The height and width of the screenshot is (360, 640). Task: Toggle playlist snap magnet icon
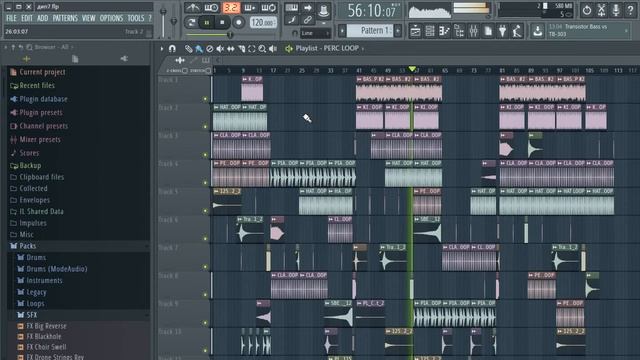[172, 49]
